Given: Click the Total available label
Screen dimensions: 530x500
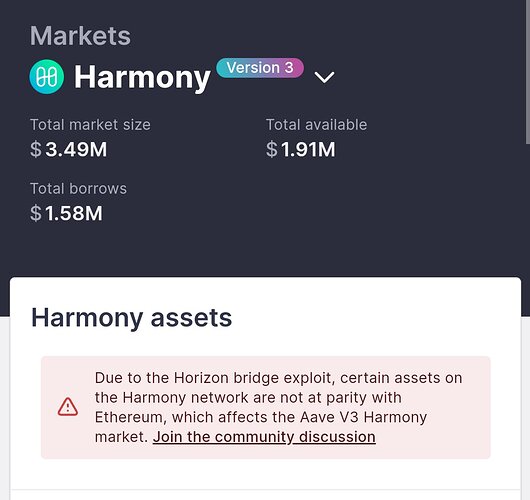Looking at the screenshot, I should (316, 125).
